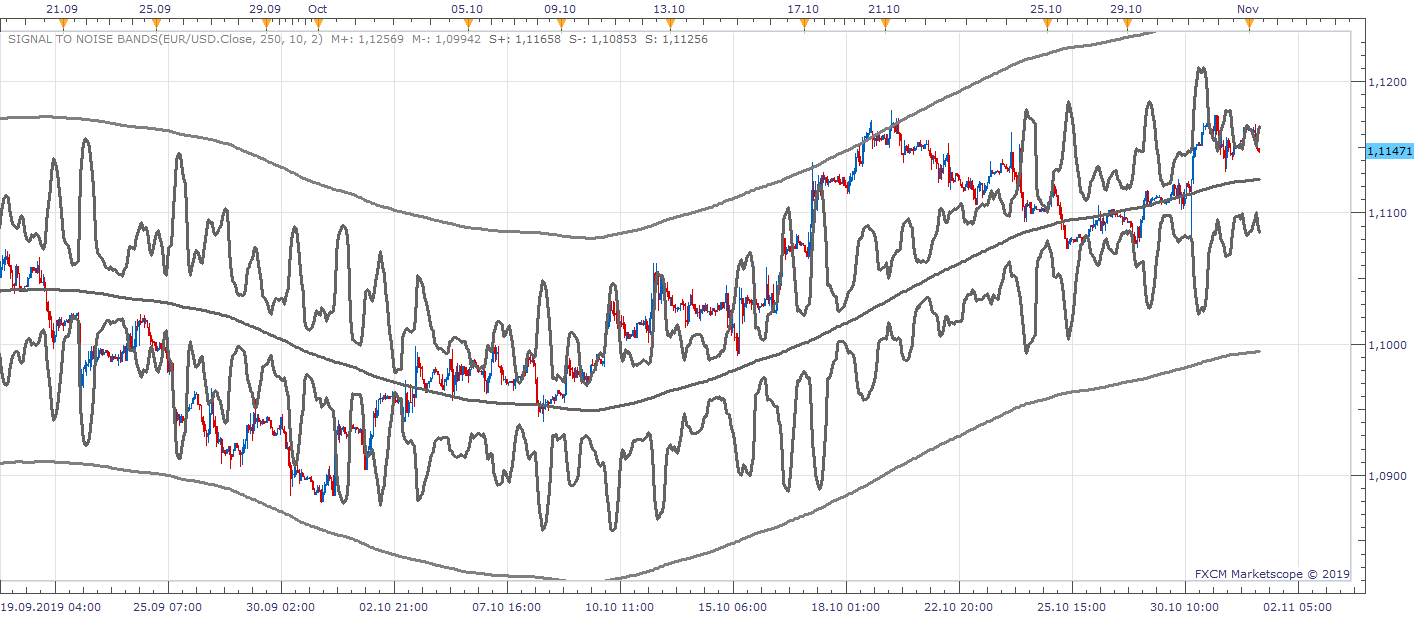This screenshot has height=619, width=1423.
Task: Click the 07.10 16:00 time axis label
Action: tap(508, 606)
